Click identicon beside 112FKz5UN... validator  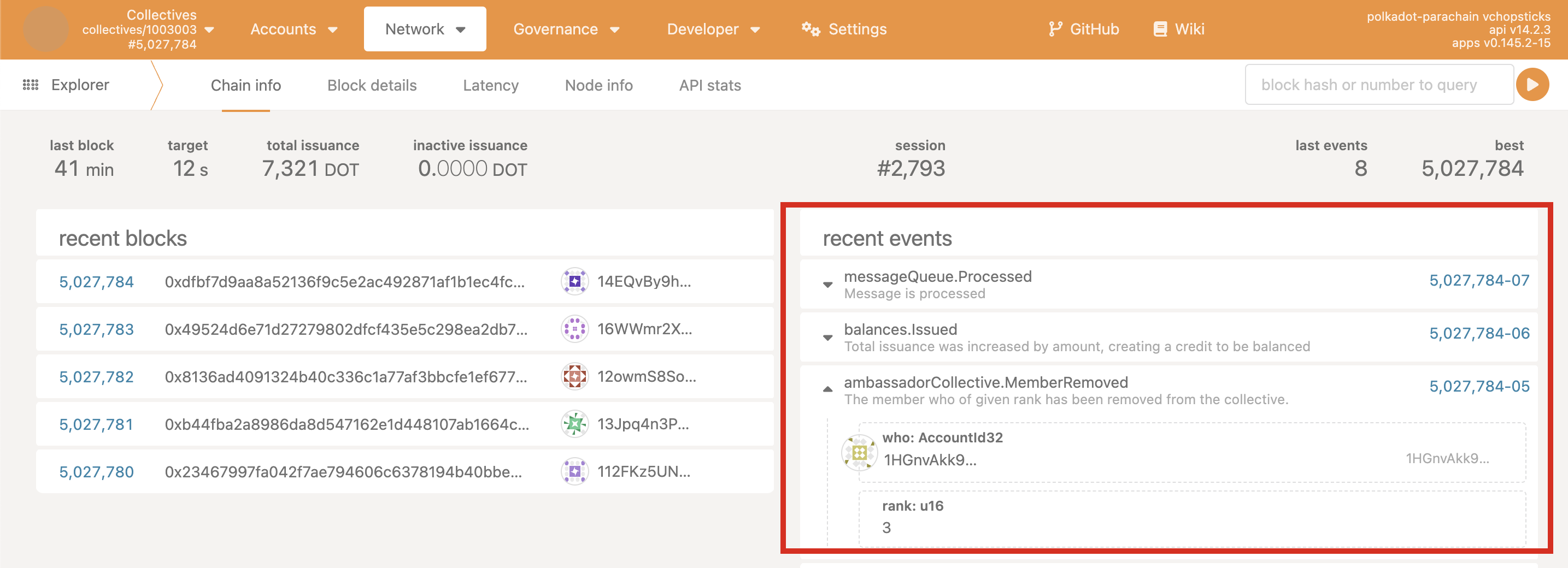573,471
